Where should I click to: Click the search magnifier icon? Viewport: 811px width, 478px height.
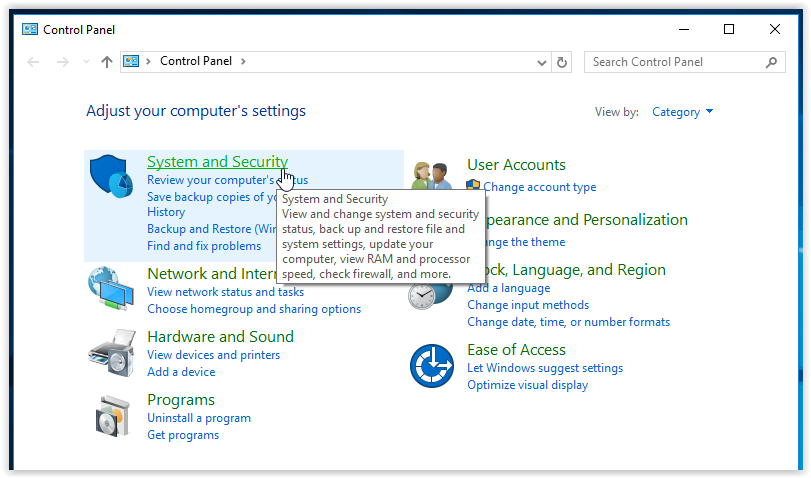point(771,62)
